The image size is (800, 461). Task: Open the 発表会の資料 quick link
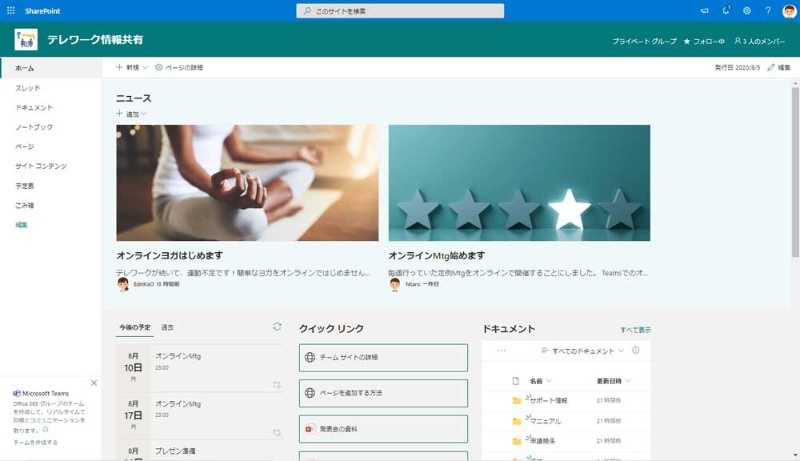383,429
